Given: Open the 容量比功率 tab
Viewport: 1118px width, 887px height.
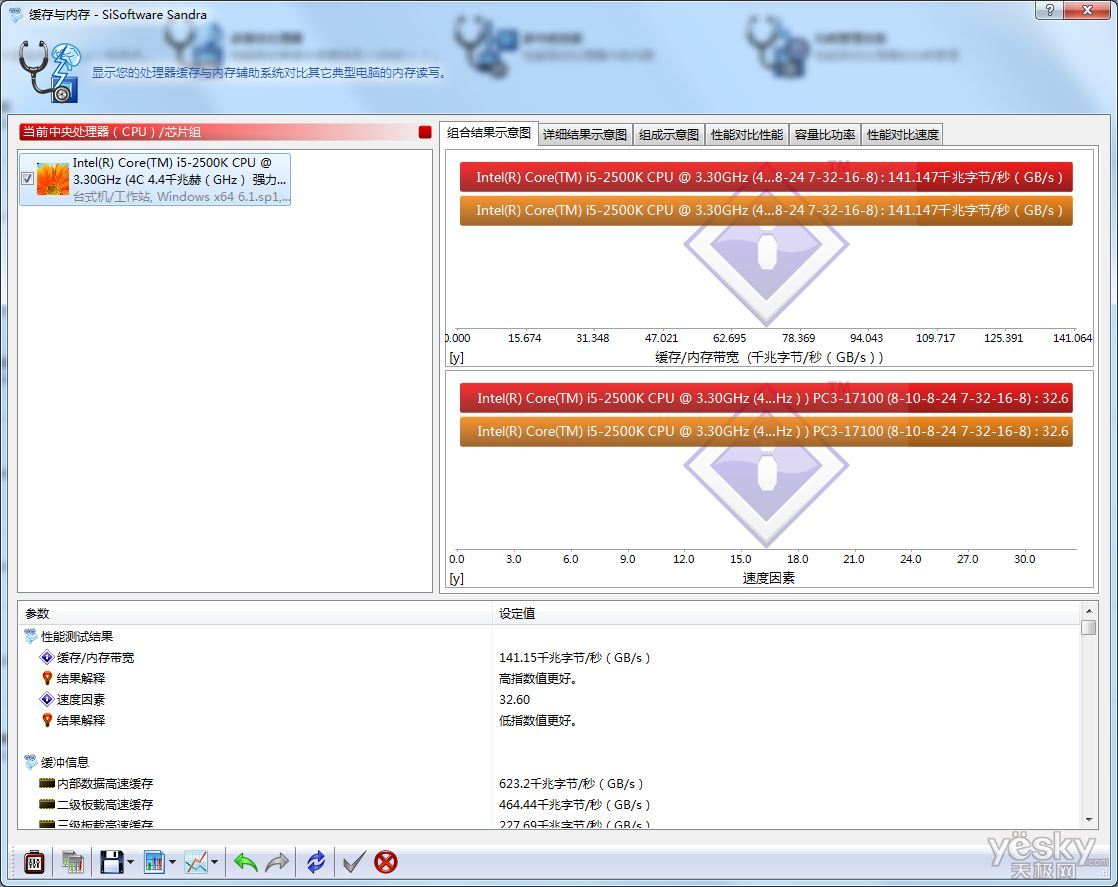Looking at the screenshot, I should [824, 134].
